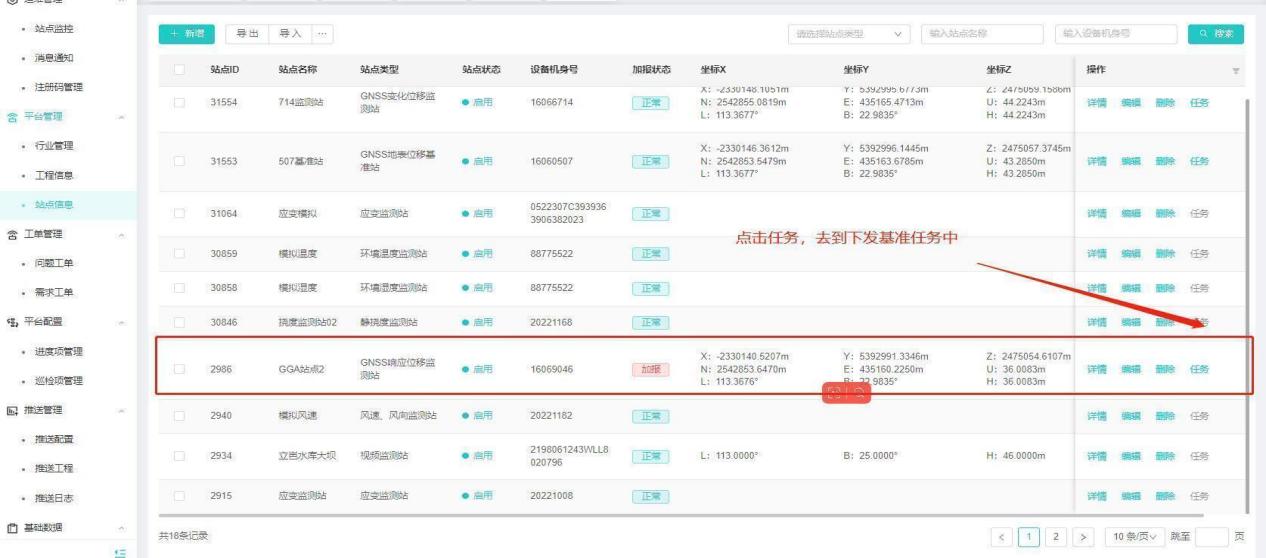The width and height of the screenshot is (1266, 558).
Task: Click the 平台管理 sidebar section icon
Action: click(x=11, y=116)
